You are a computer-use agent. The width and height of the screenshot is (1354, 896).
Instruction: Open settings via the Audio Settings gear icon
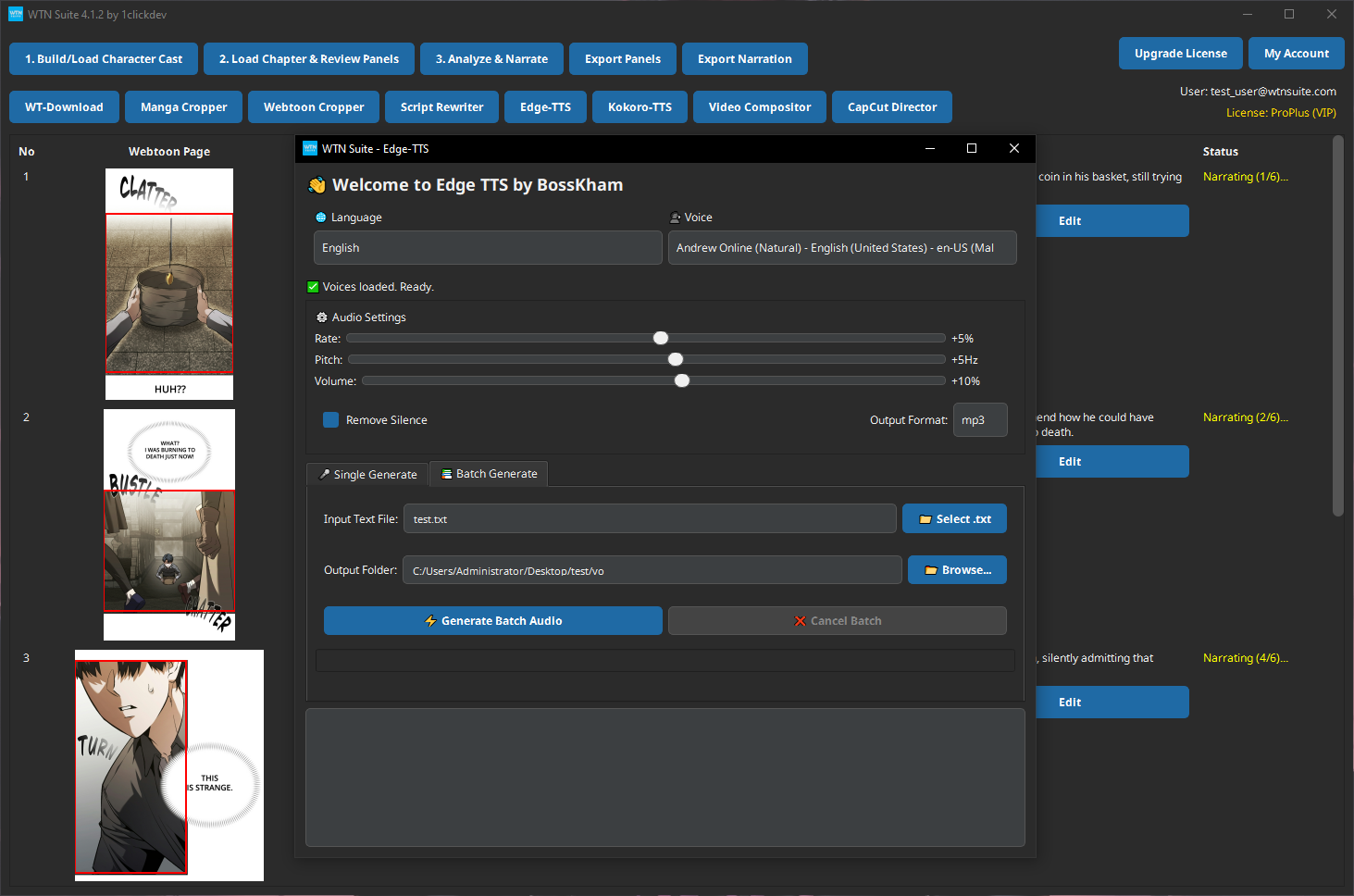pyautogui.click(x=321, y=317)
